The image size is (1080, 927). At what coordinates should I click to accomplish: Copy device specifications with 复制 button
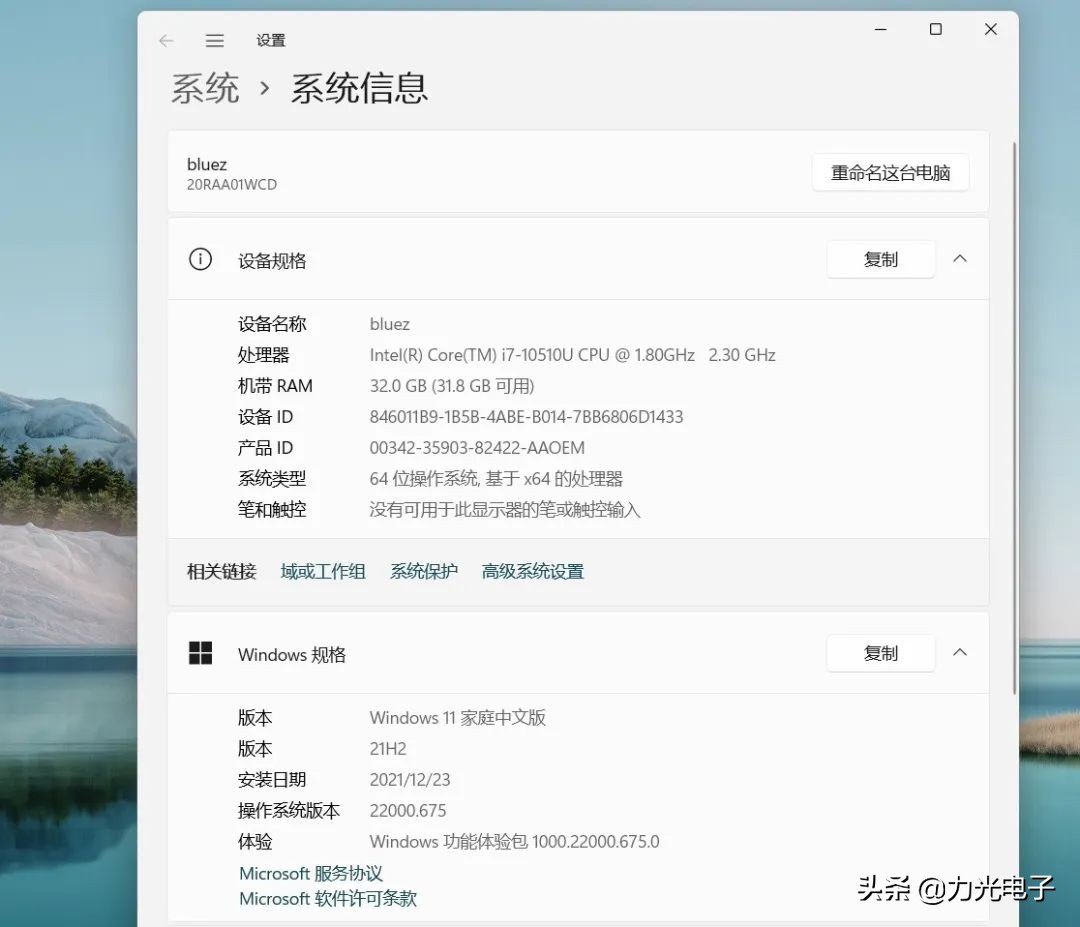tap(881, 260)
